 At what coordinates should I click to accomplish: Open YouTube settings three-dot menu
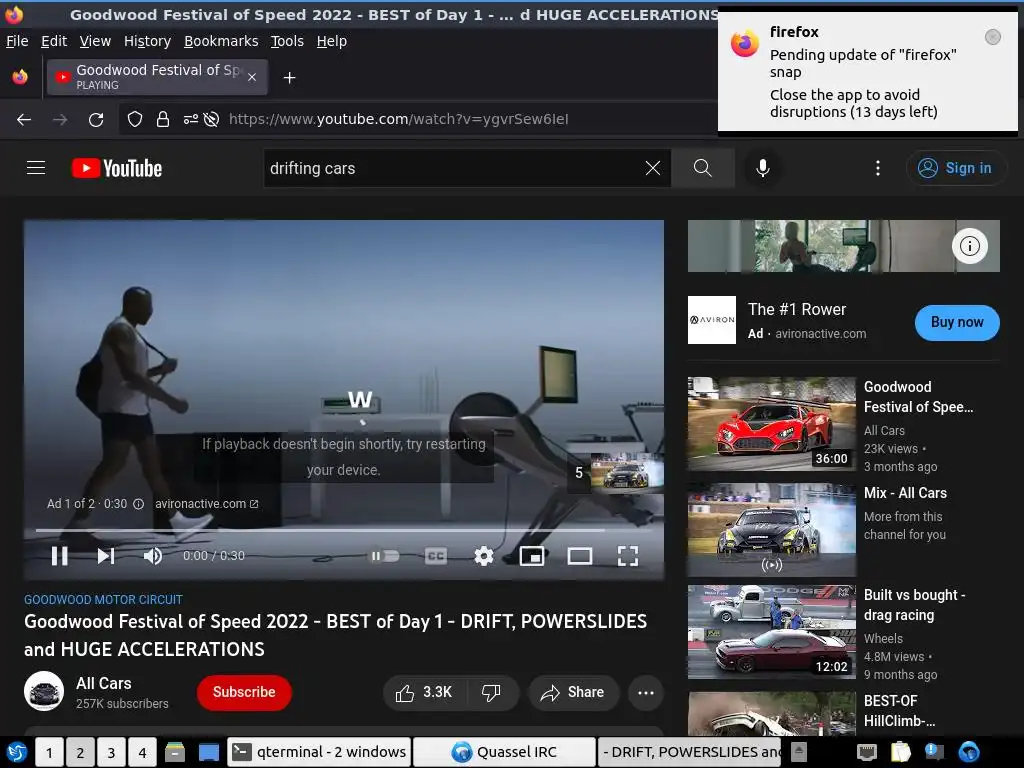tap(877, 168)
